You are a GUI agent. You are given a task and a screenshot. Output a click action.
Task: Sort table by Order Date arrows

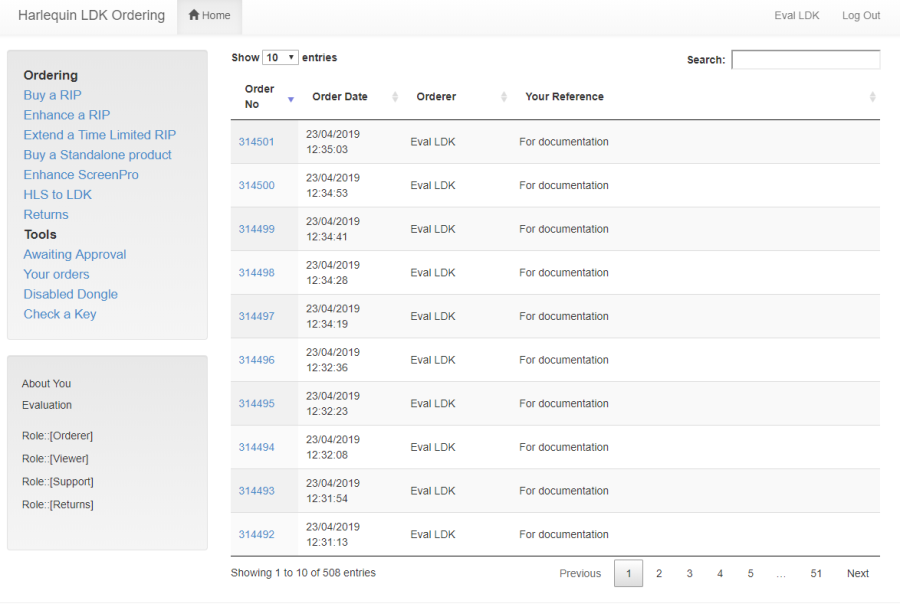tap(394, 97)
